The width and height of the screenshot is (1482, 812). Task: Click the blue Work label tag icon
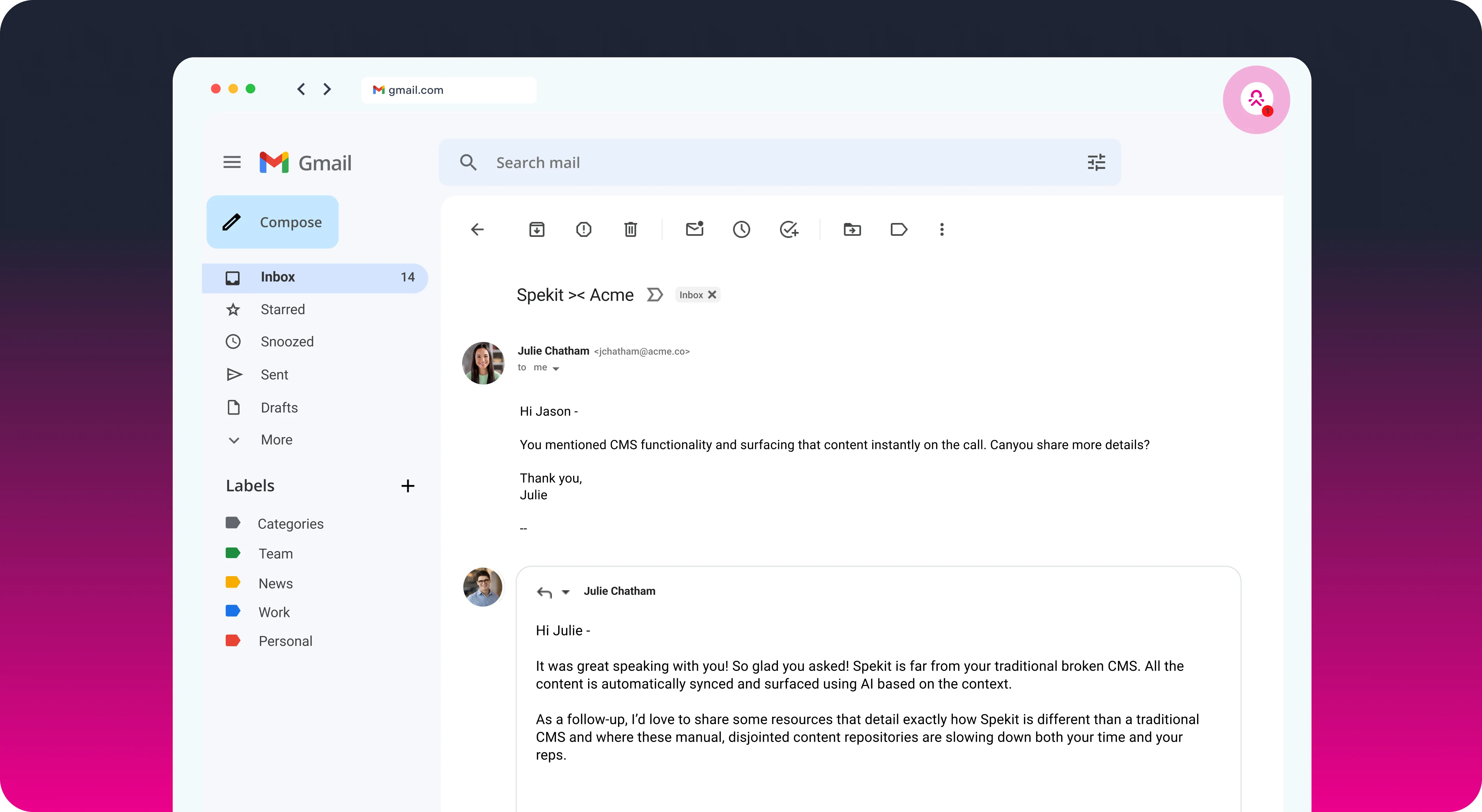(232, 611)
